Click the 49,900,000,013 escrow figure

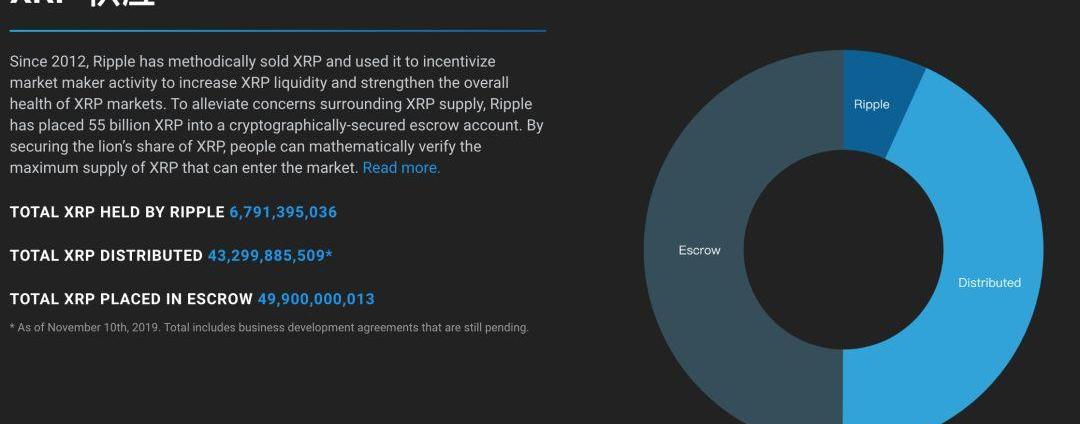click(316, 299)
